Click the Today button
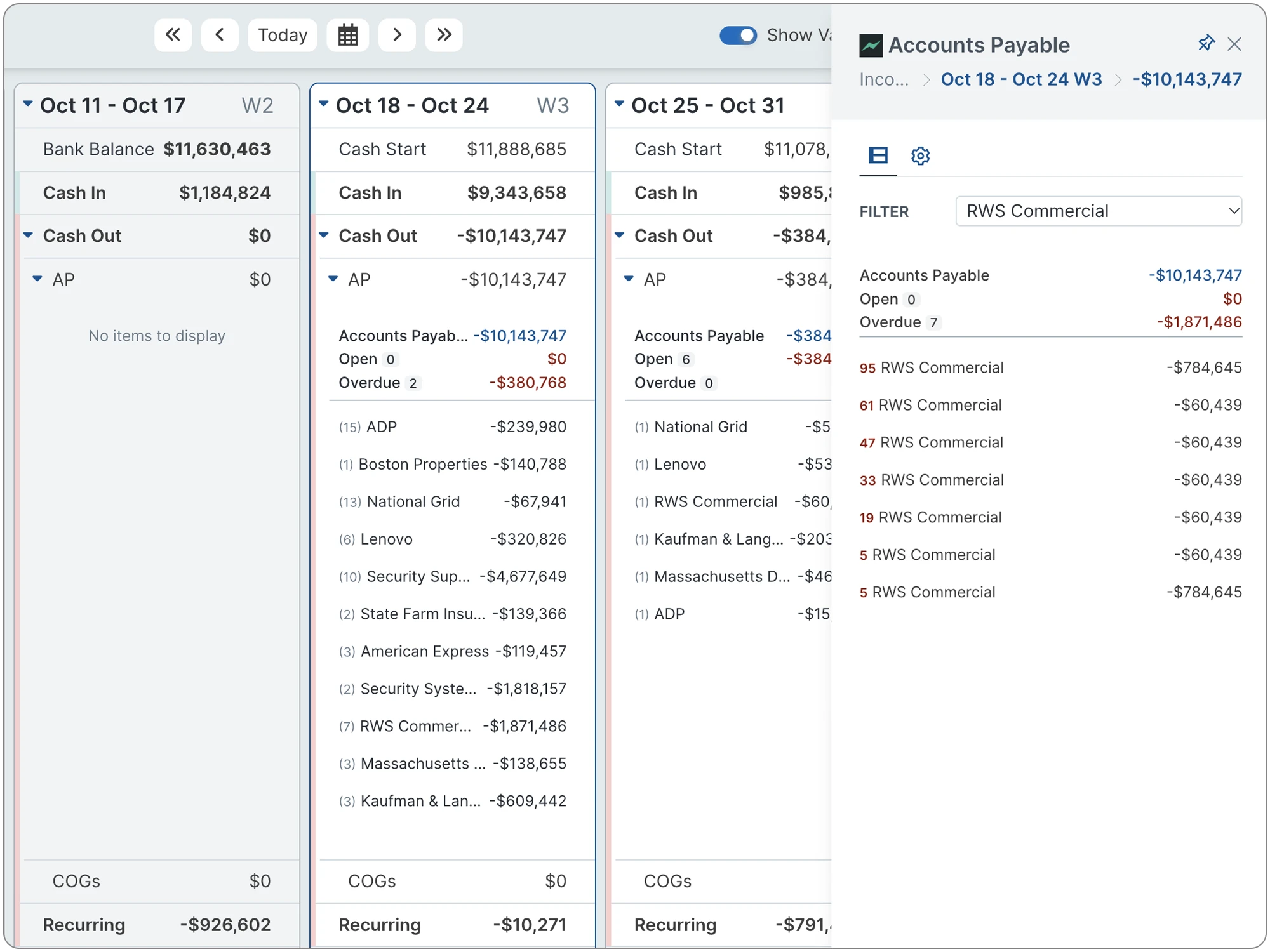This screenshot has height=952, width=1270. 283,34
